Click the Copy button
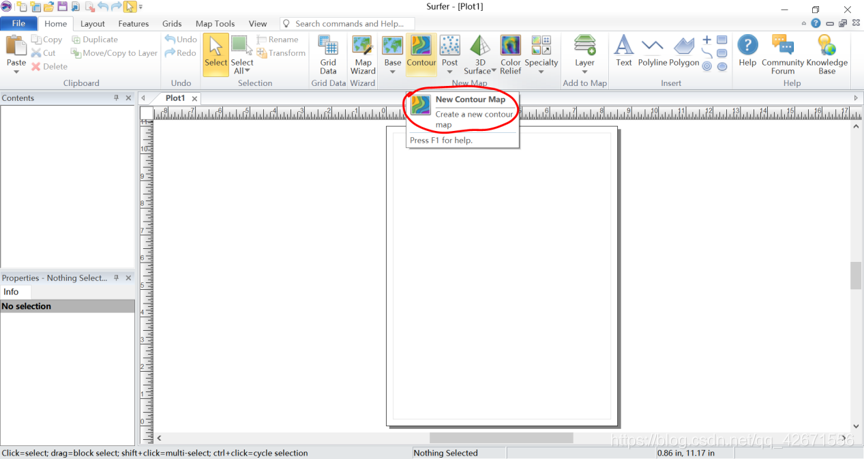 coord(47,40)
